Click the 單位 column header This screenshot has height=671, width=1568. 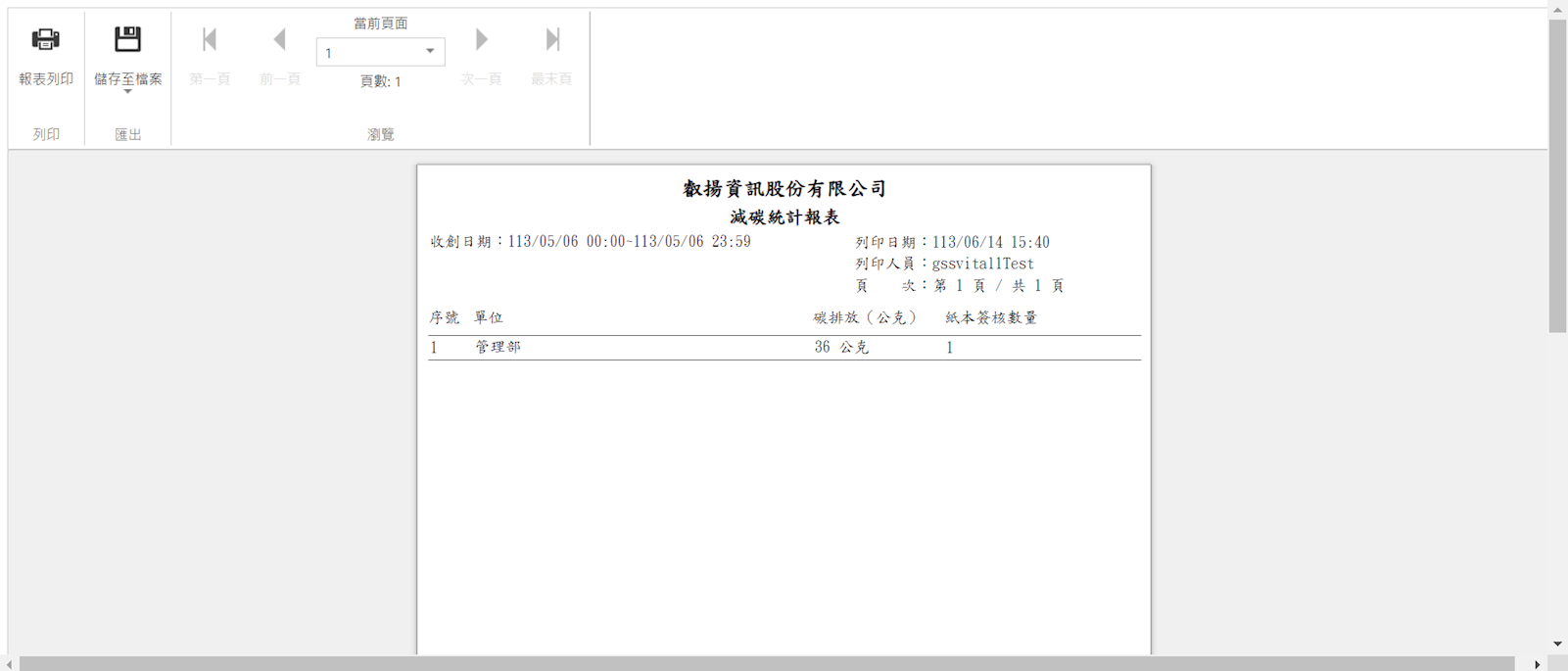coord(489,317)
